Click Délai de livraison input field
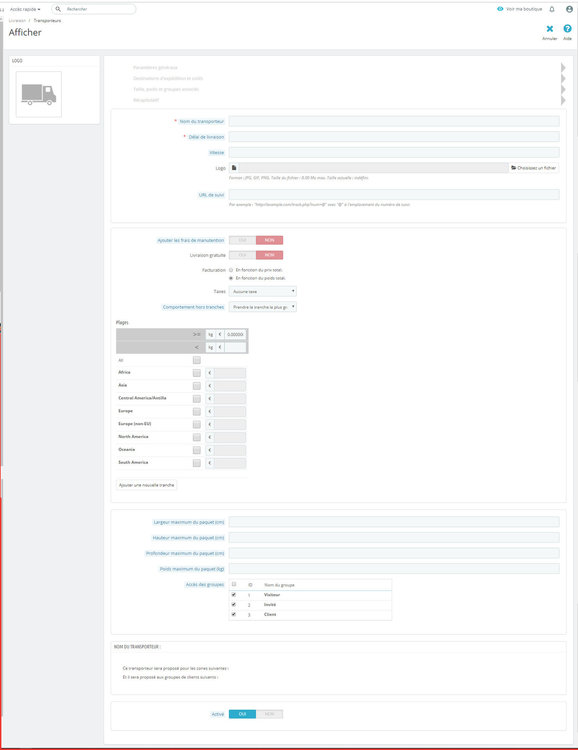The height and width of the screenshot is (750, 578). [x=394, y=137]
